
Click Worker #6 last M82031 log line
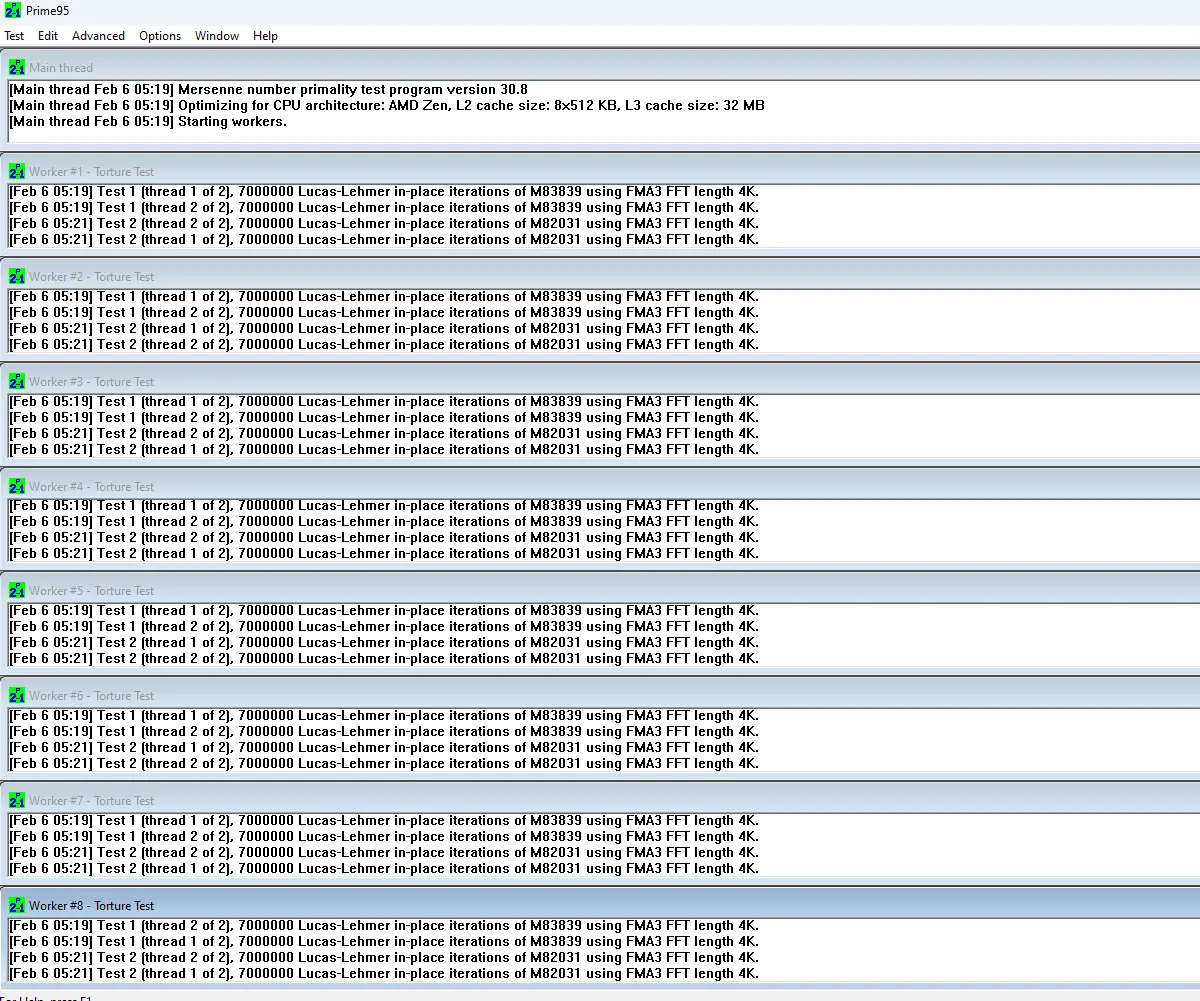pos(383,763)
